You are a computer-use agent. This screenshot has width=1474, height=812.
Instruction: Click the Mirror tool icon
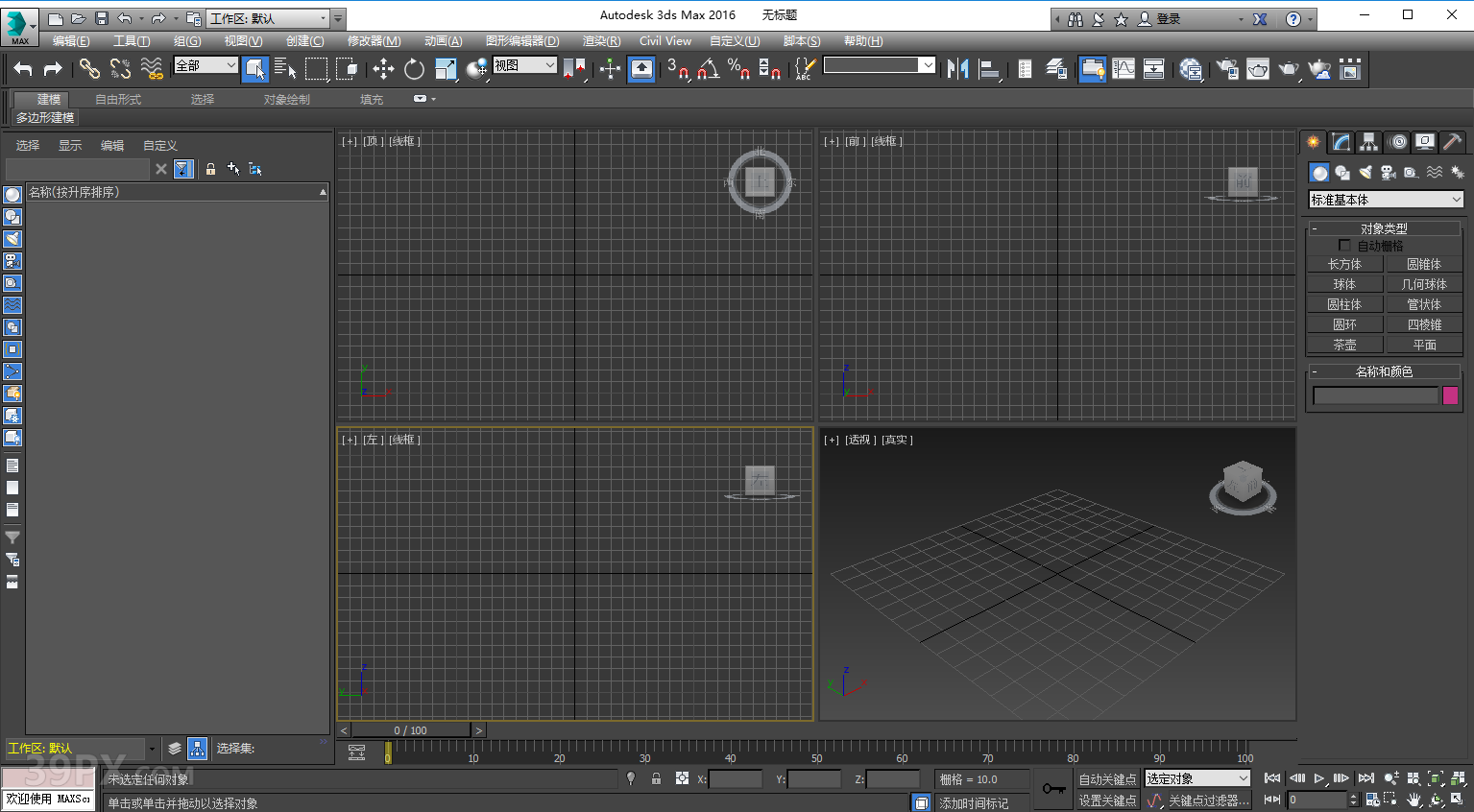(957, 68)
